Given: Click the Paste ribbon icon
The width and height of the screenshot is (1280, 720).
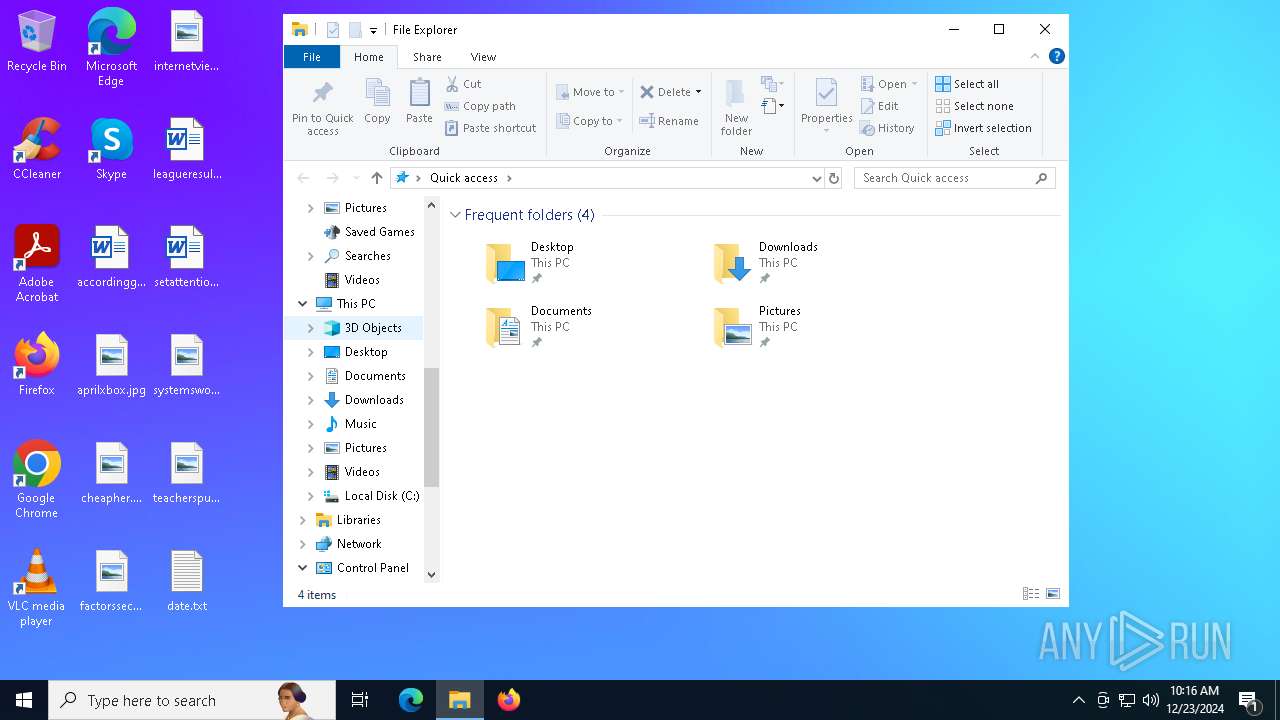Looking at the screenshot, I should (419, 94).
